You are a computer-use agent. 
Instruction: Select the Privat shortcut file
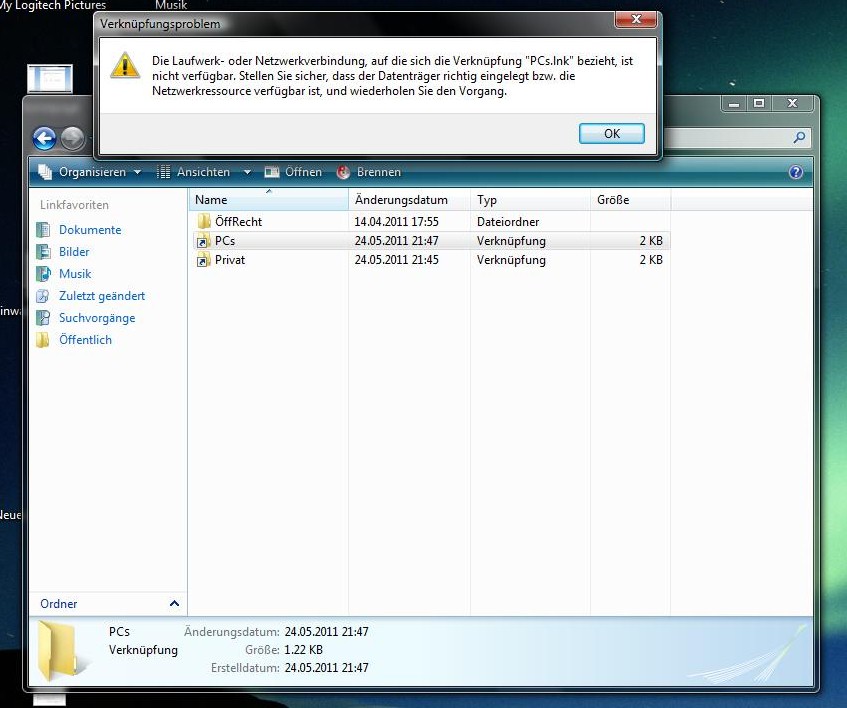(x=229, y=260)
